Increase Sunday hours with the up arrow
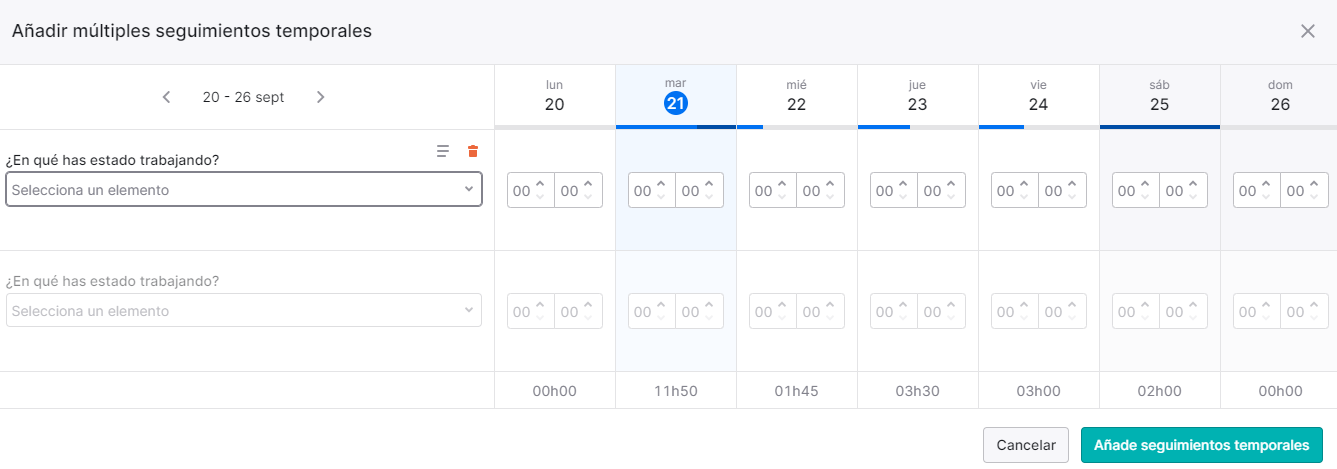The width and height of the screenshot is (1337, 469). (x=1266, y=184)
